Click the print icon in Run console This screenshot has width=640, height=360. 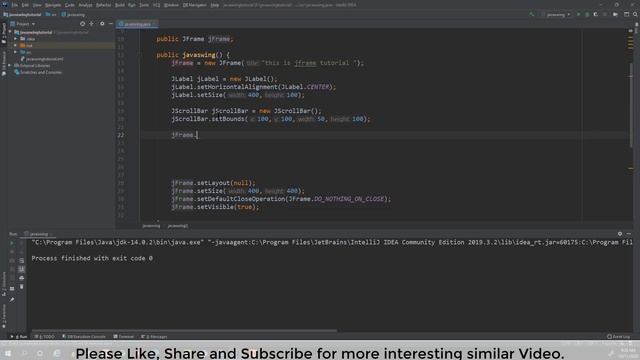point(22,278)
